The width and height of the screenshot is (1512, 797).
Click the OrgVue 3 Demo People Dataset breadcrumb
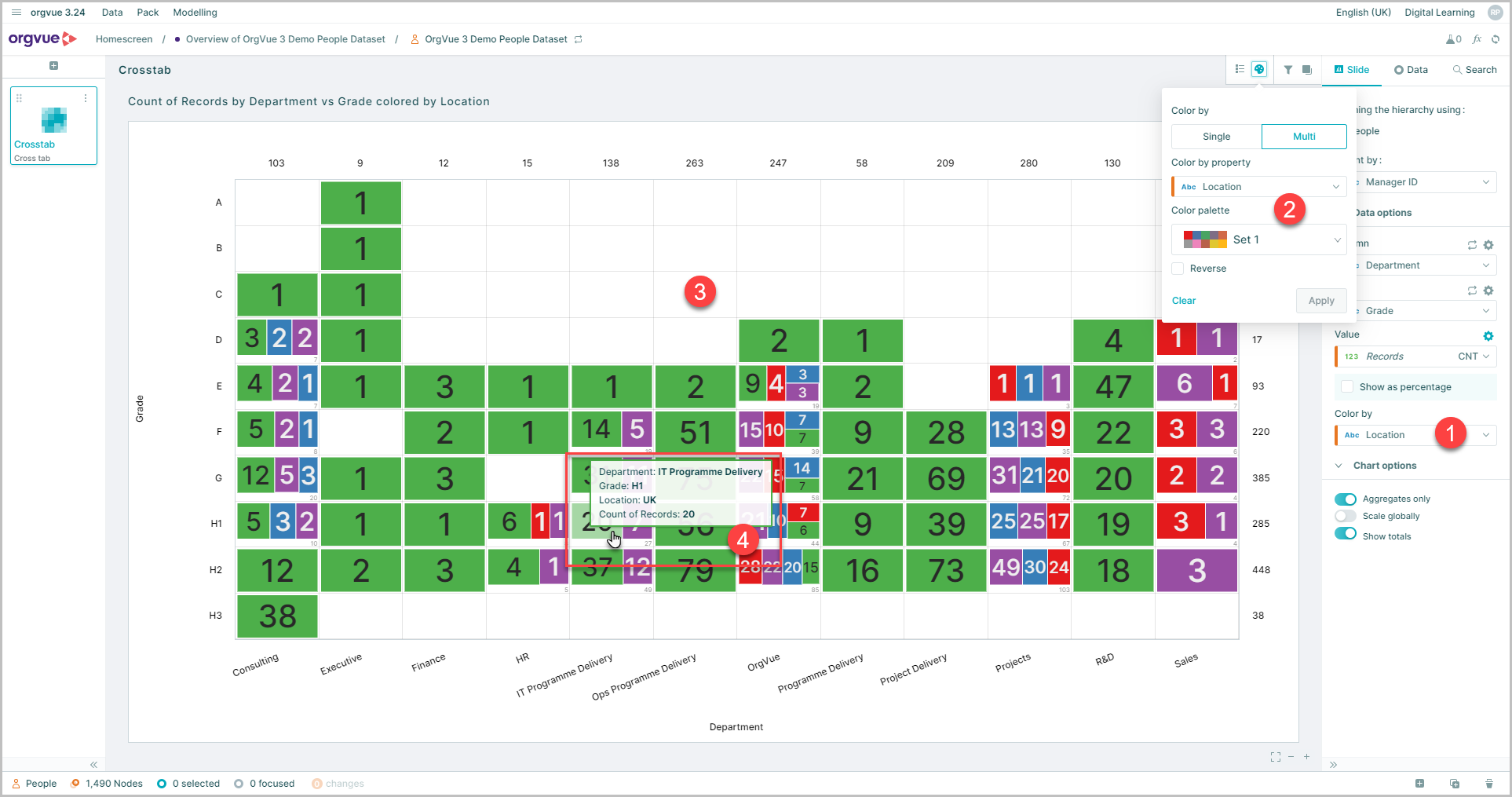[x=496, y=39]
